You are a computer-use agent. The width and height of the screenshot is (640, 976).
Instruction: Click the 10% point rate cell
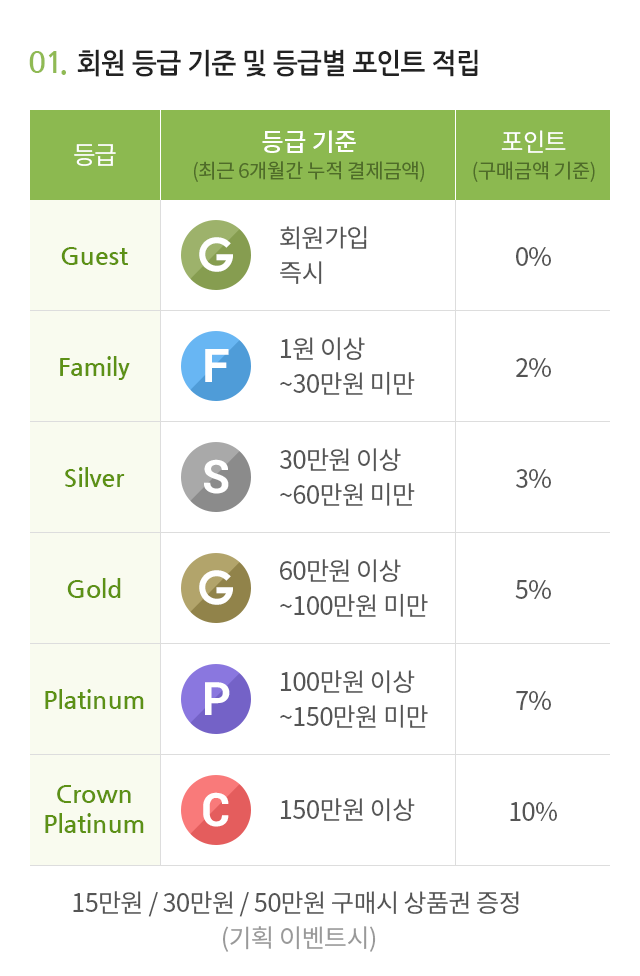click(x=533, y=812)
